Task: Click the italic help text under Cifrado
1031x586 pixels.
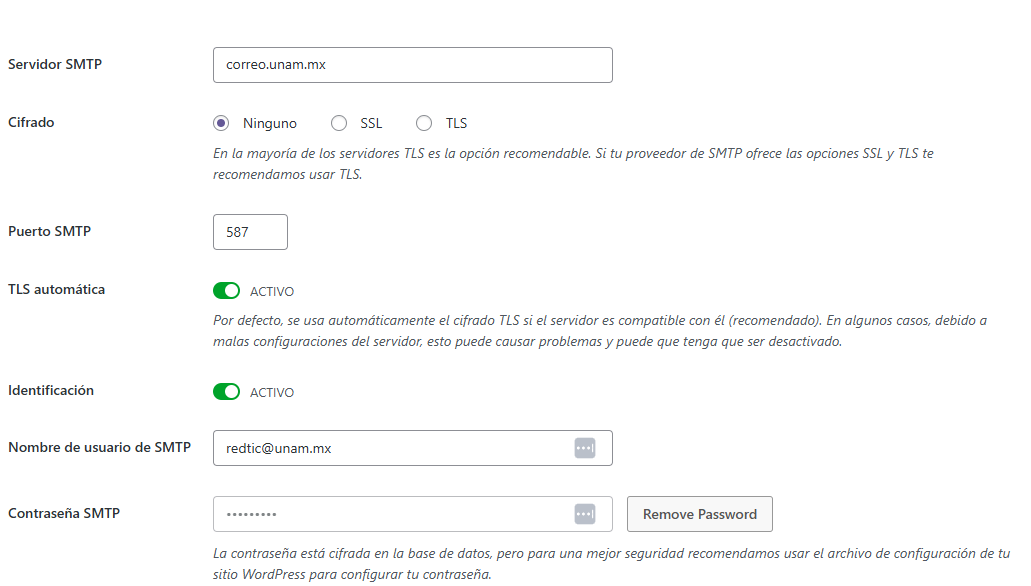Action: pos(573,164)
